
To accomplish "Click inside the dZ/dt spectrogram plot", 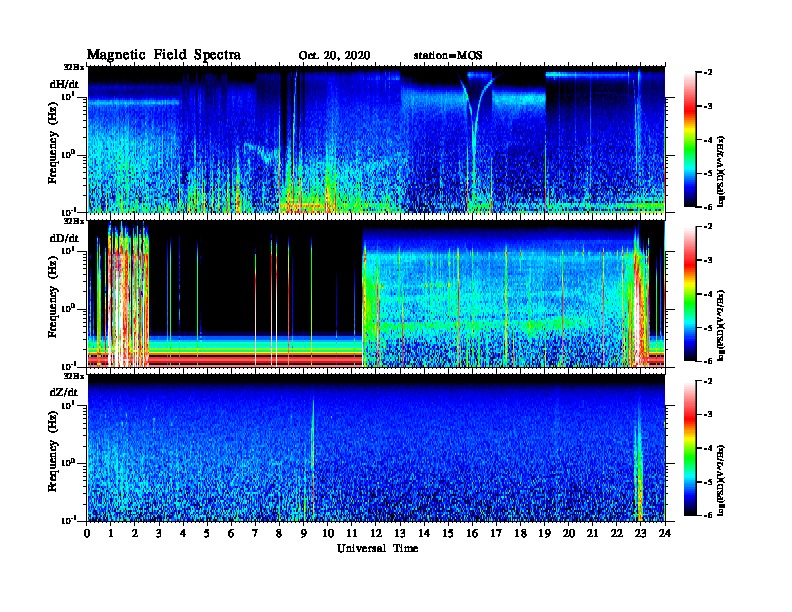I will coord(376,448).
